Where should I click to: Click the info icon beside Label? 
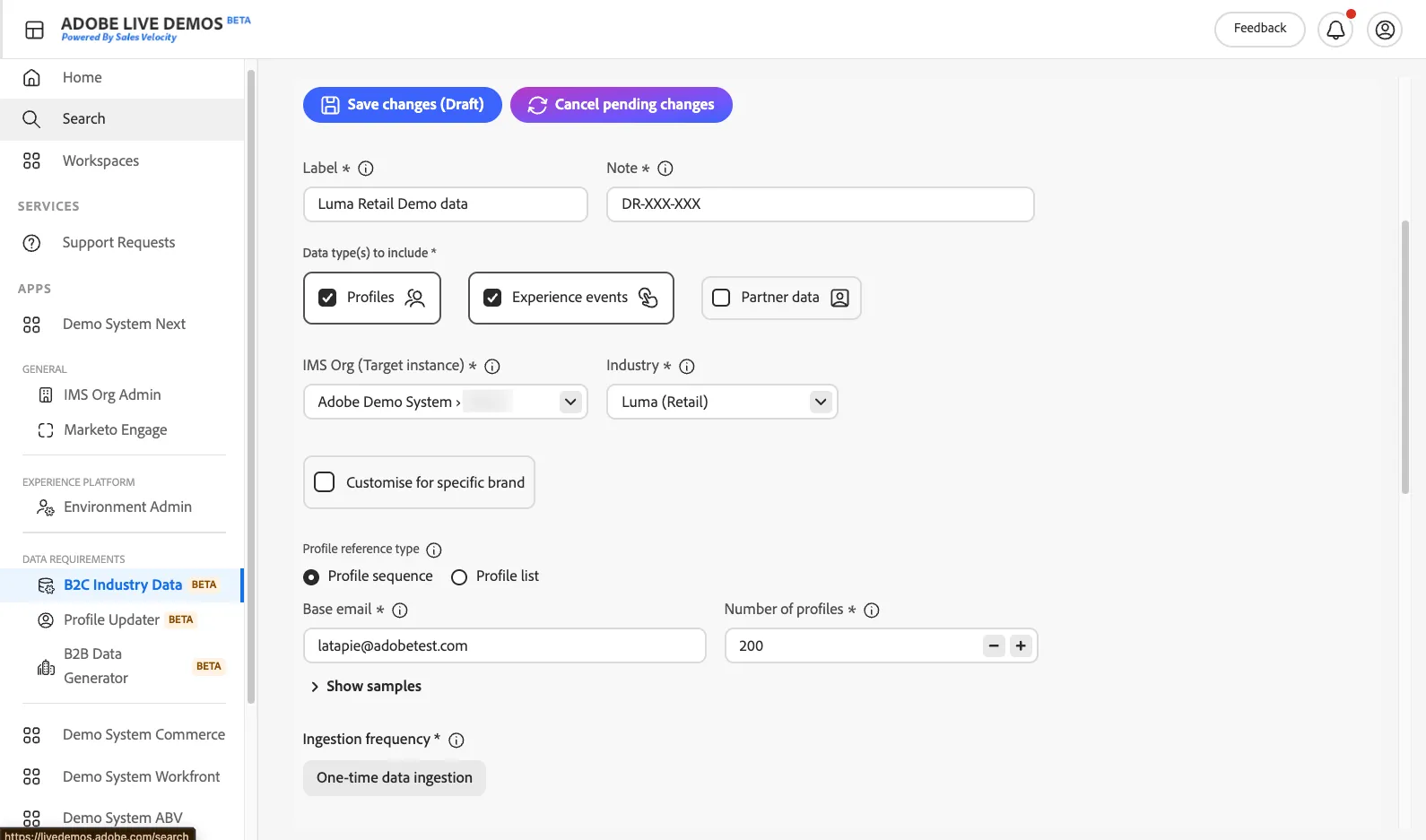pos(366,169)
